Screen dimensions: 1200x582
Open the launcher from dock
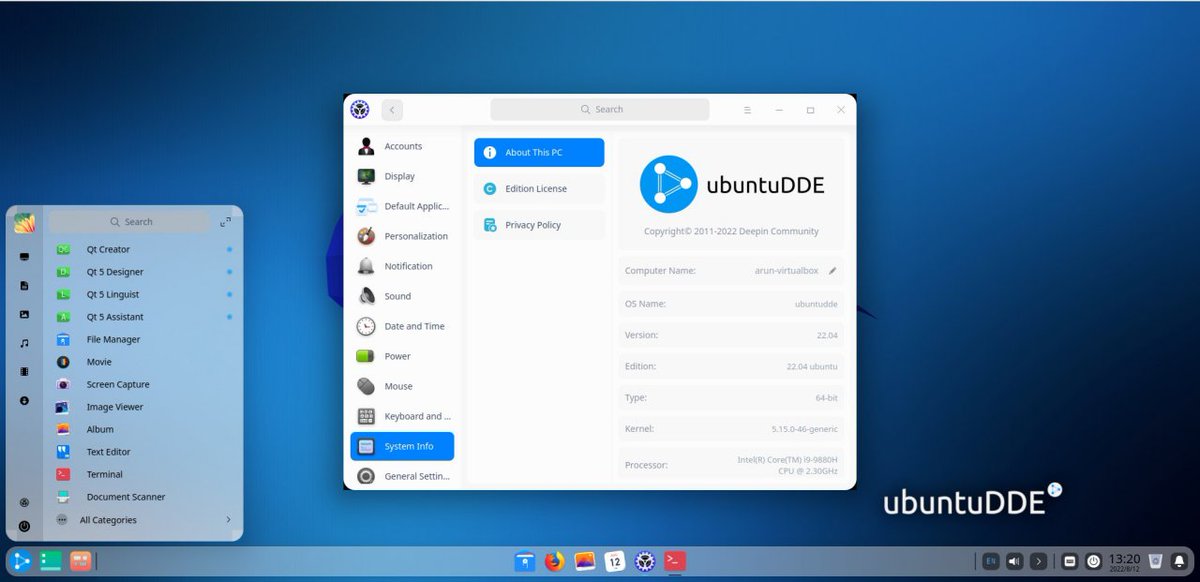(x=22, y=561)
